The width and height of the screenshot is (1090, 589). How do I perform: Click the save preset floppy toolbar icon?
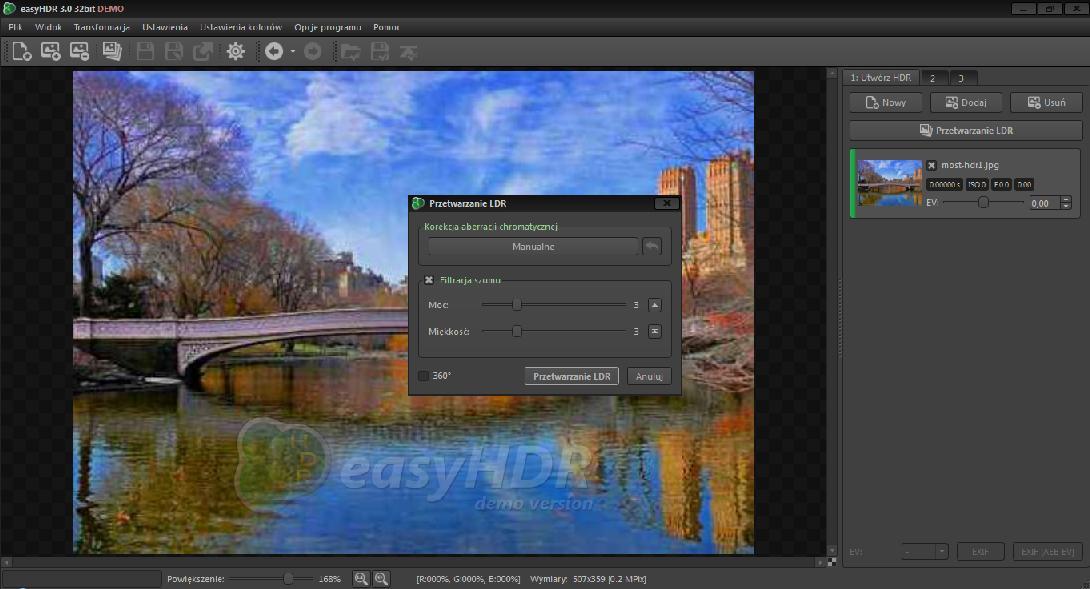[x=380, y=51]
